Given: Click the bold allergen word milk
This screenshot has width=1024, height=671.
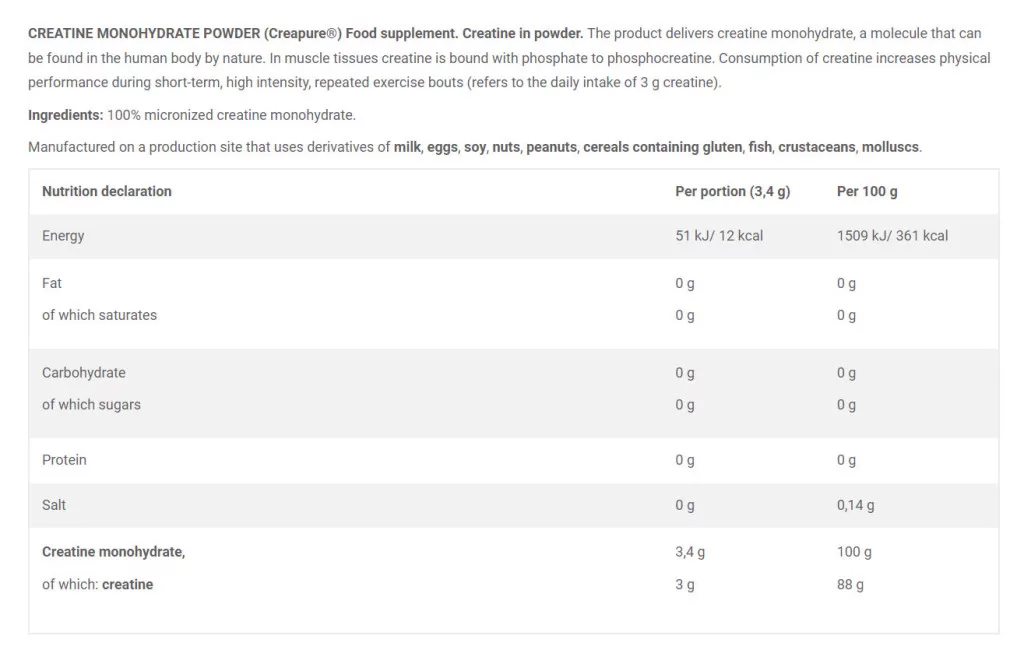Looking at the screenshot, I should coord(407,147).
